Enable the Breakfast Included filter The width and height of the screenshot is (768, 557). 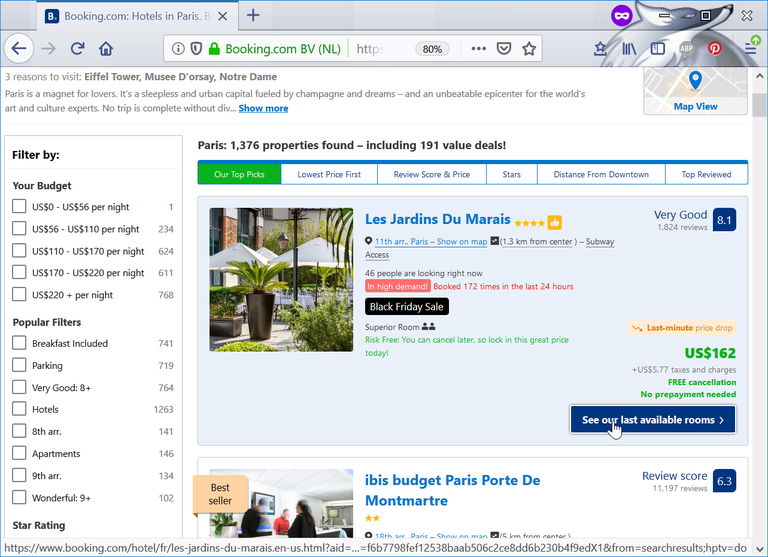pos(19,342)
